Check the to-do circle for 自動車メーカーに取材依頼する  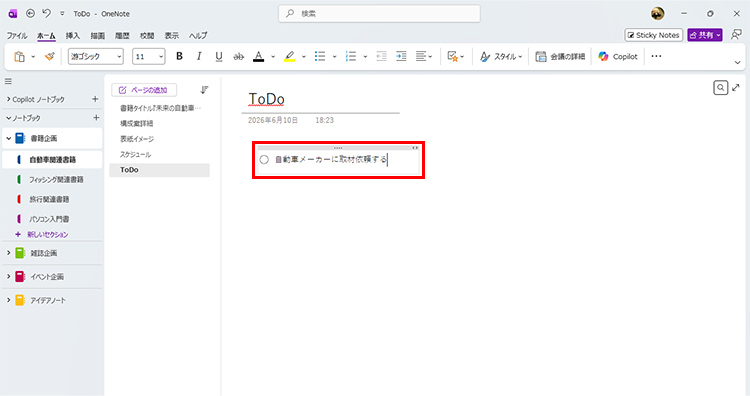tap(264, 160)
